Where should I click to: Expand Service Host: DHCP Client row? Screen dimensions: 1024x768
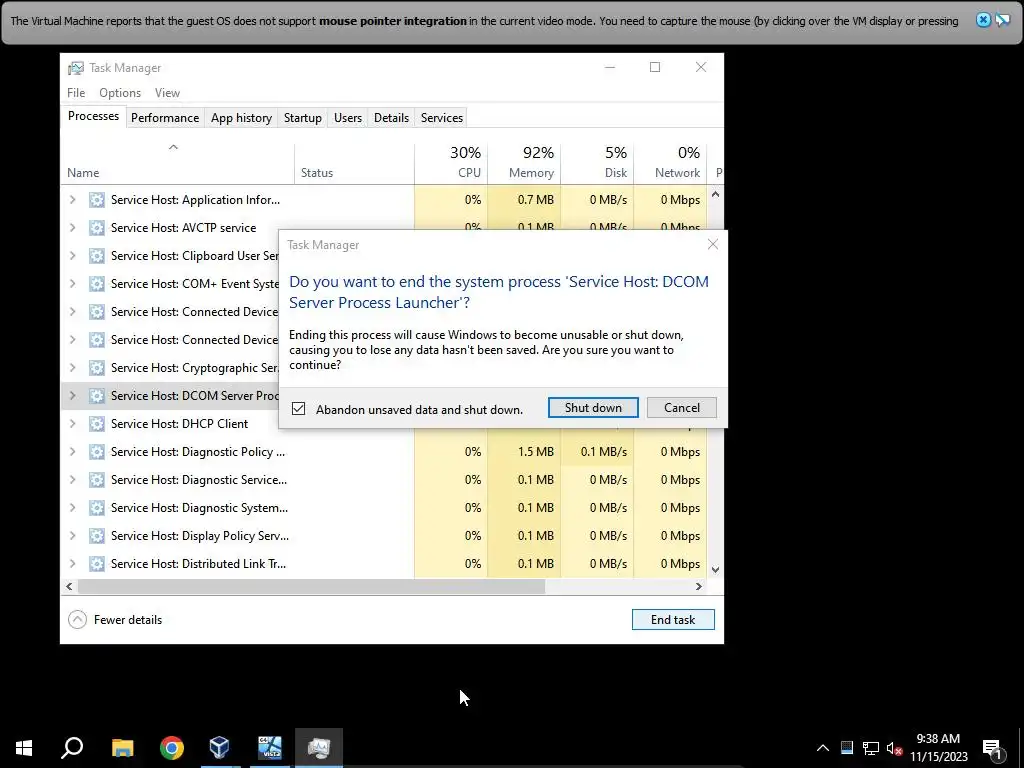pos(72,424)
